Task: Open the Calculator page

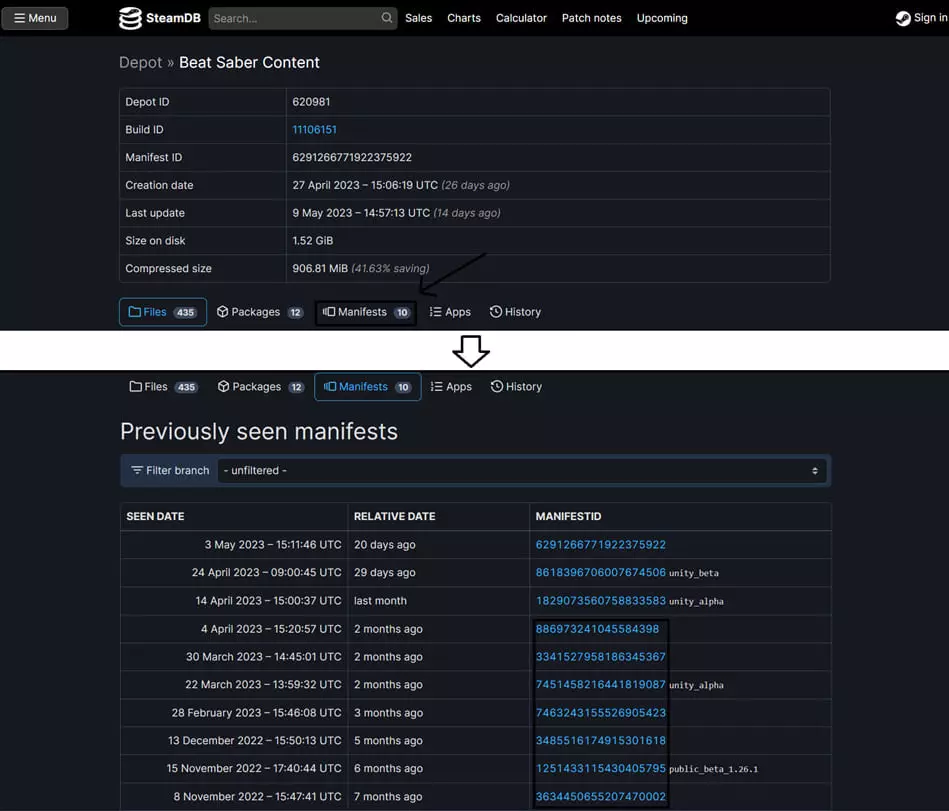Action: (x=521, y=18)
